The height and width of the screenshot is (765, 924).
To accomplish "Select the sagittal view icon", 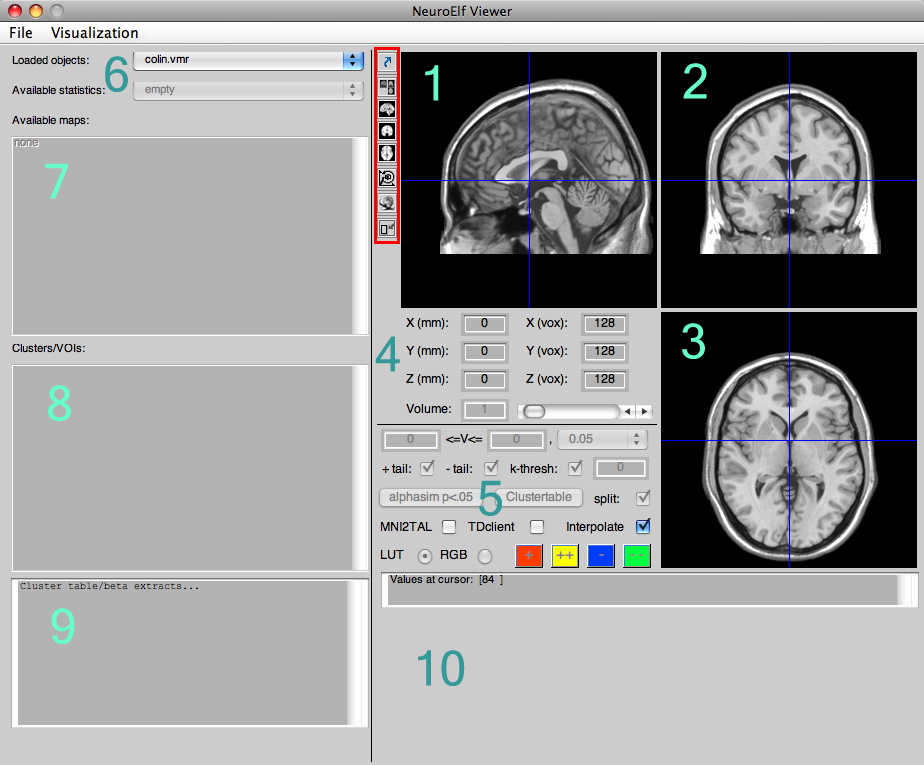I will pyautogui.click(x=387, y=108).
